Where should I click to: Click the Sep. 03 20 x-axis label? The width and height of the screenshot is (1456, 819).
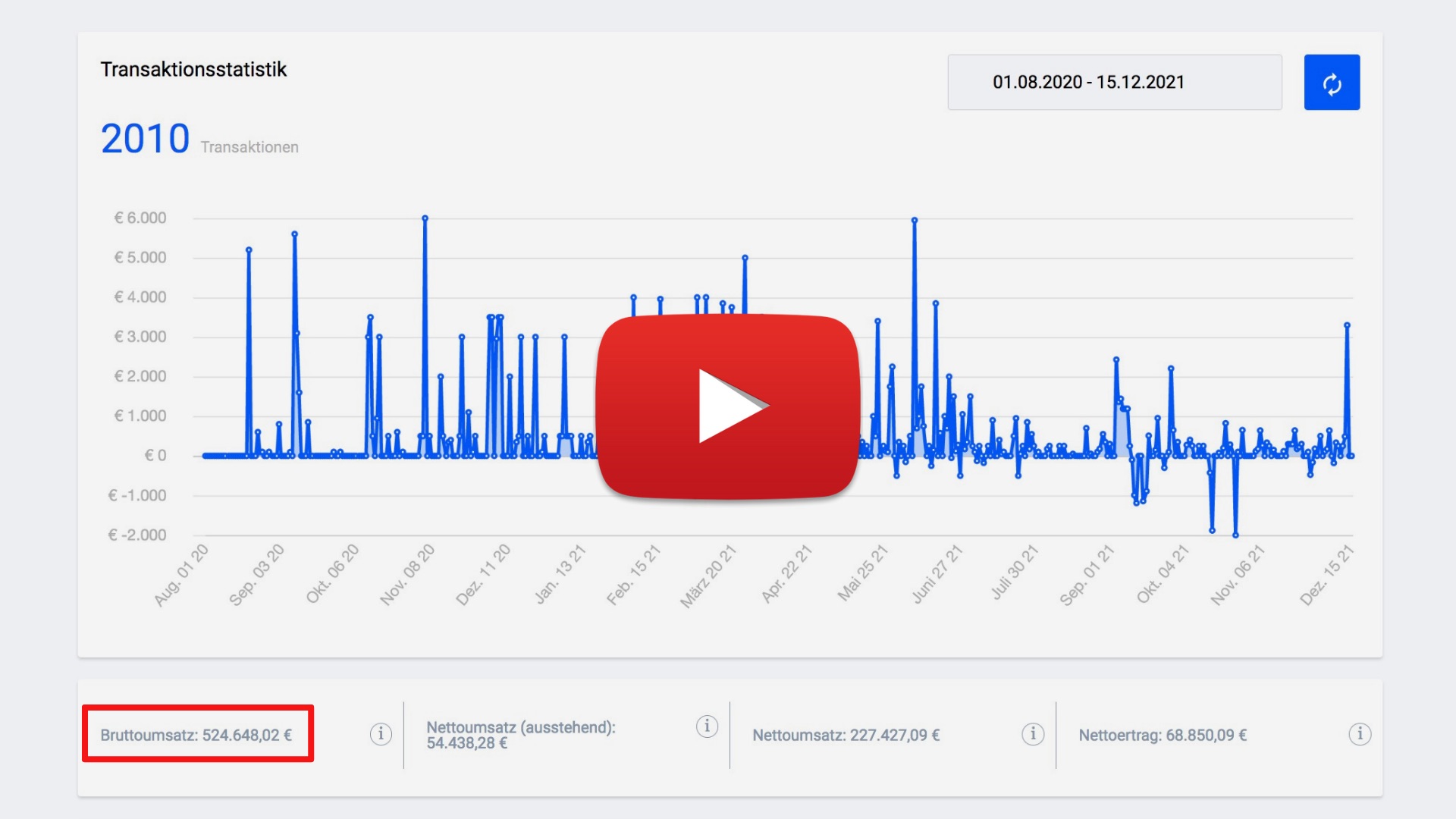pyautogui.click(x=256, y=576)
